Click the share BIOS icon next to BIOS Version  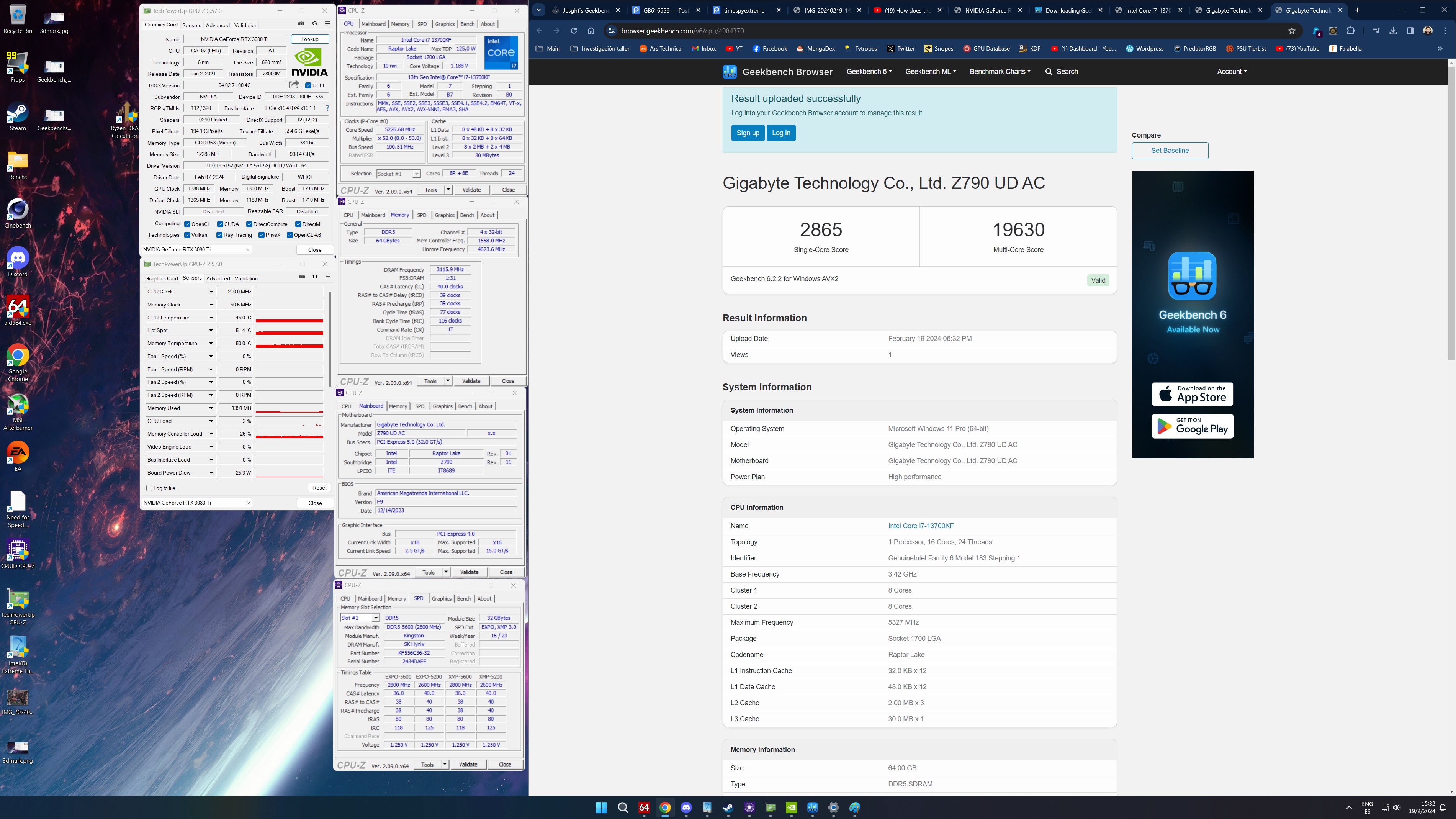[294, 85]
